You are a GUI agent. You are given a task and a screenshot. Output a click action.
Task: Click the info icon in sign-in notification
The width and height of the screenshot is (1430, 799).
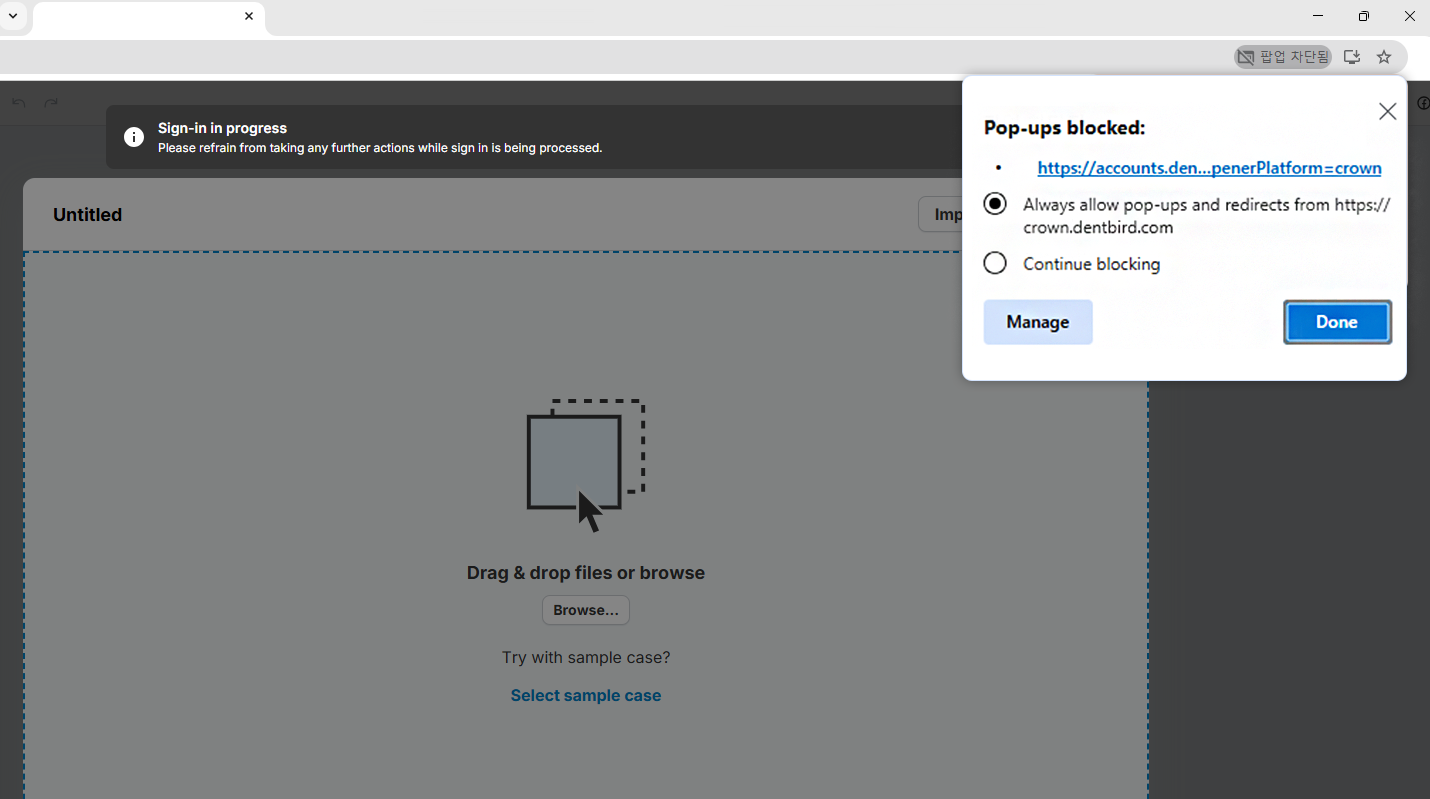point(133,137)
